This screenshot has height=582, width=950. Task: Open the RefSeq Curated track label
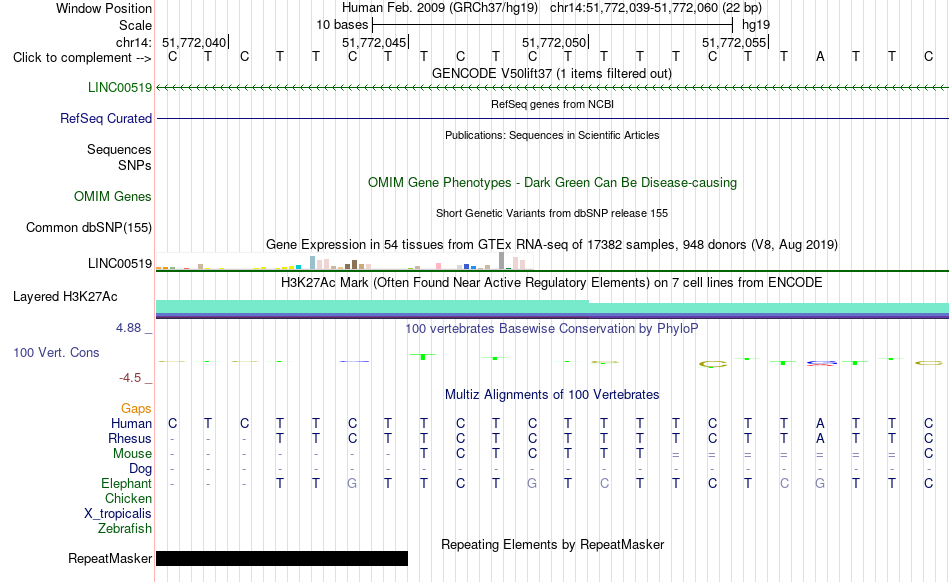pos(106,118)
